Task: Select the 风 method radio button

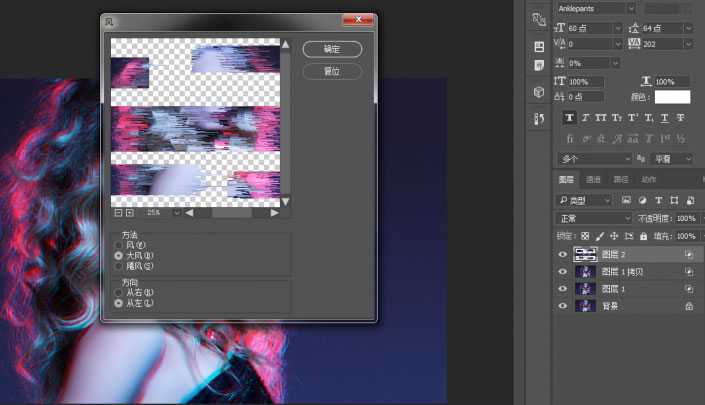Action: tap(120, 245)
